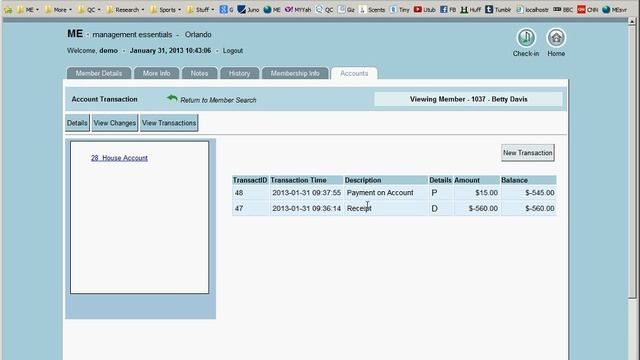Open the MEsvr bookmark
This screenshot has width=640, height=360.
[x=615, y=9]
